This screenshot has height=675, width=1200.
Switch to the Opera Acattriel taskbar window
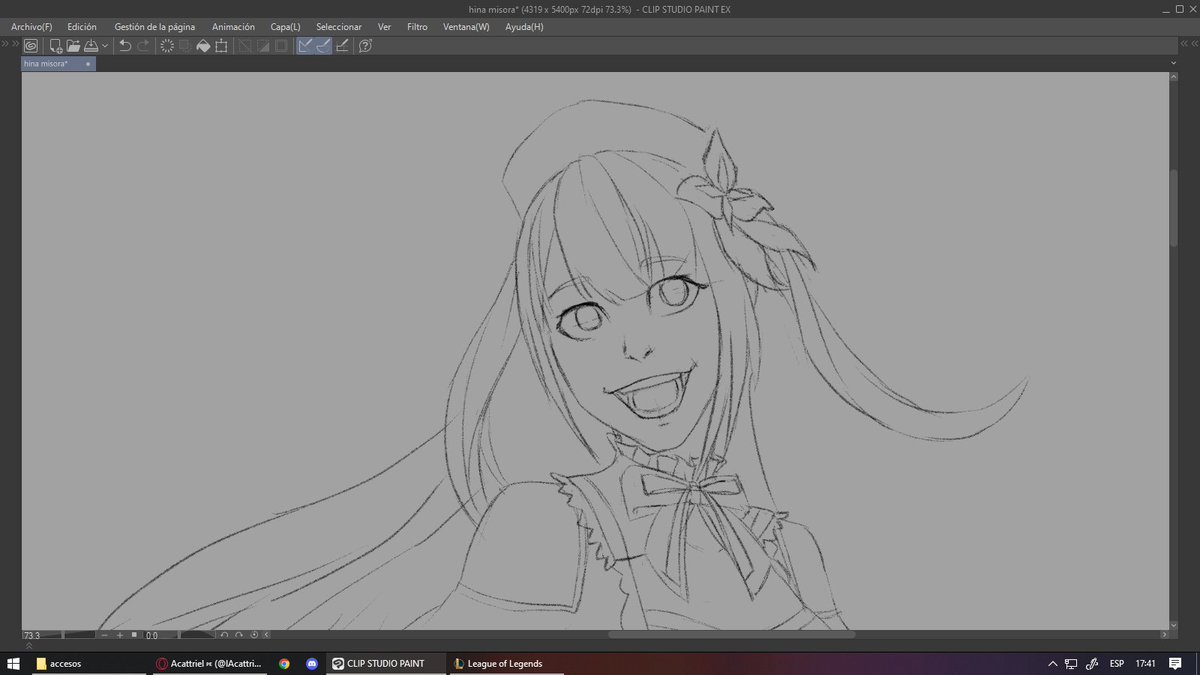[210, 663]
